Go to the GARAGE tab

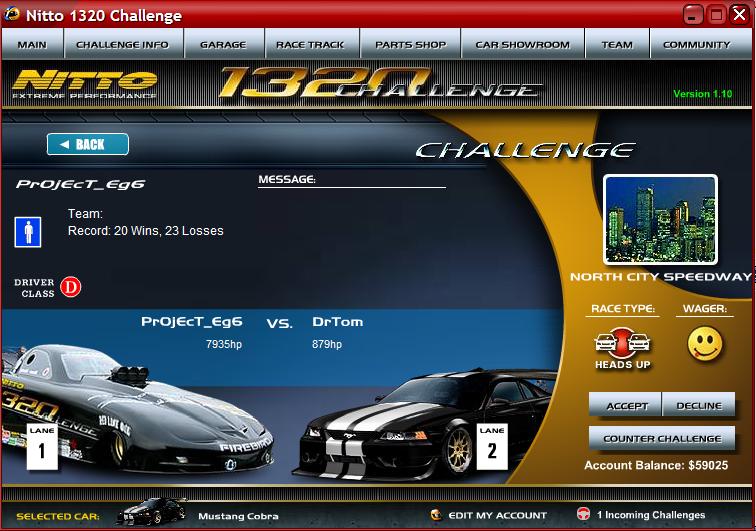point(223,44)
